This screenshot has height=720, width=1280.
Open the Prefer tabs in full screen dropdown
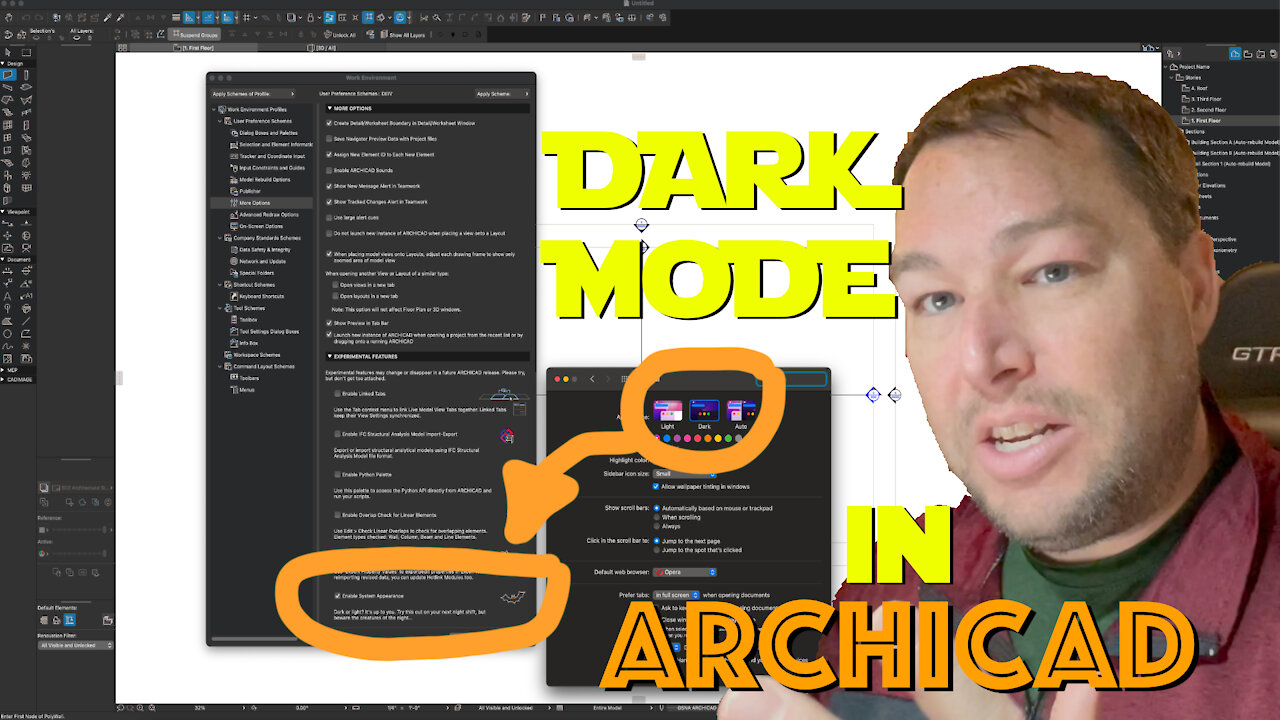pyautogui.click(x=677, y=595)
